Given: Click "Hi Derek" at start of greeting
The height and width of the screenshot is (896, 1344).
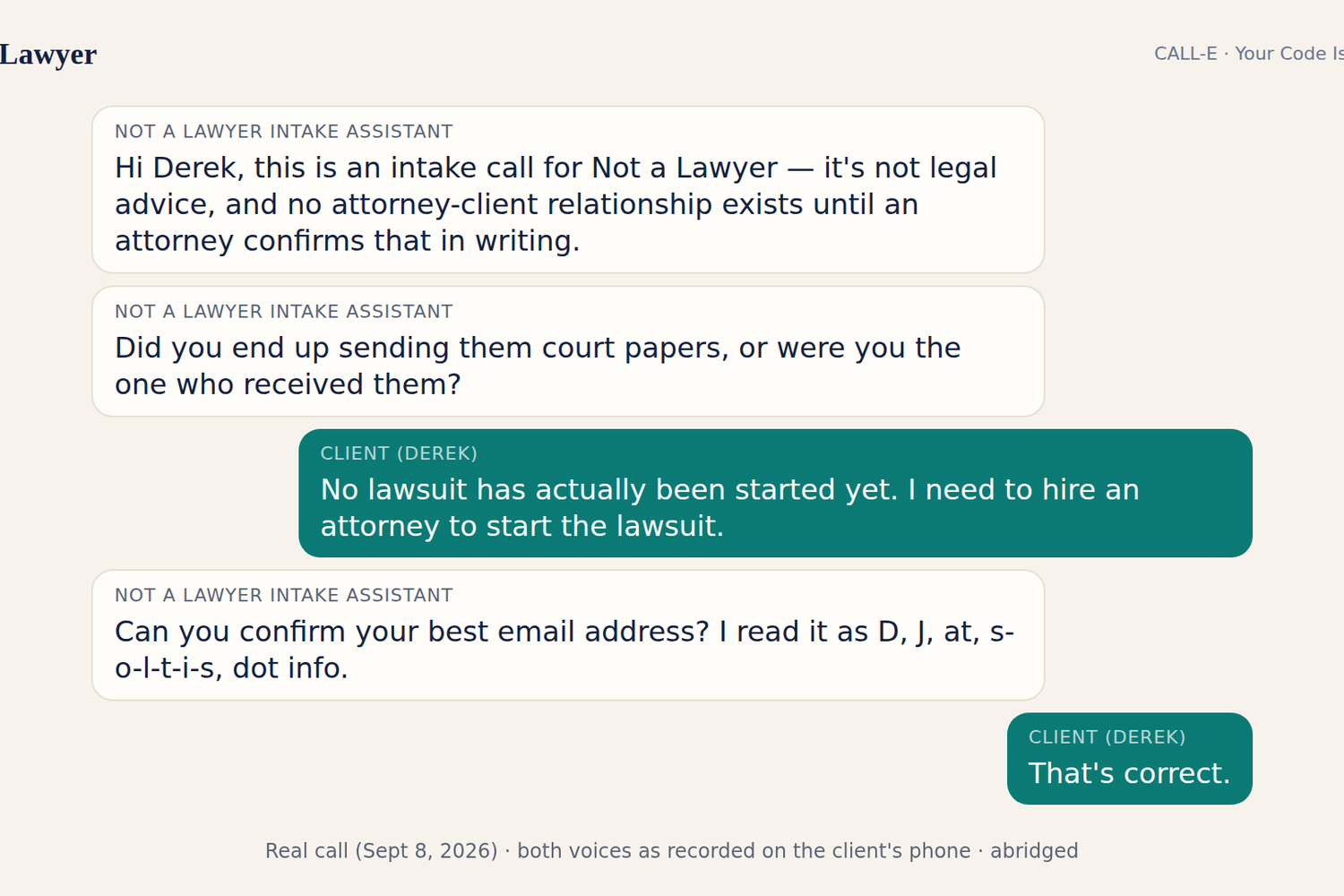Looking at the screenshot, I should point(177,168).
